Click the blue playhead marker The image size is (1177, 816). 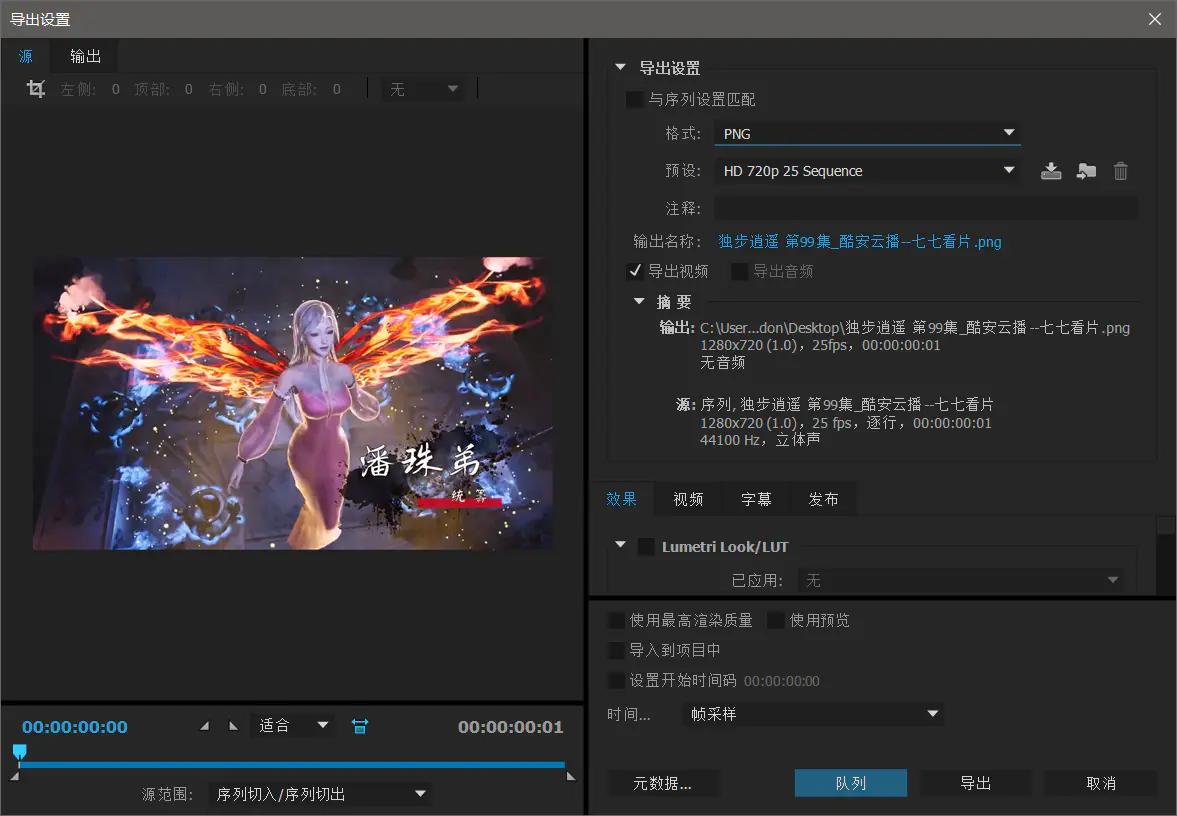click(x=20, y=751)
